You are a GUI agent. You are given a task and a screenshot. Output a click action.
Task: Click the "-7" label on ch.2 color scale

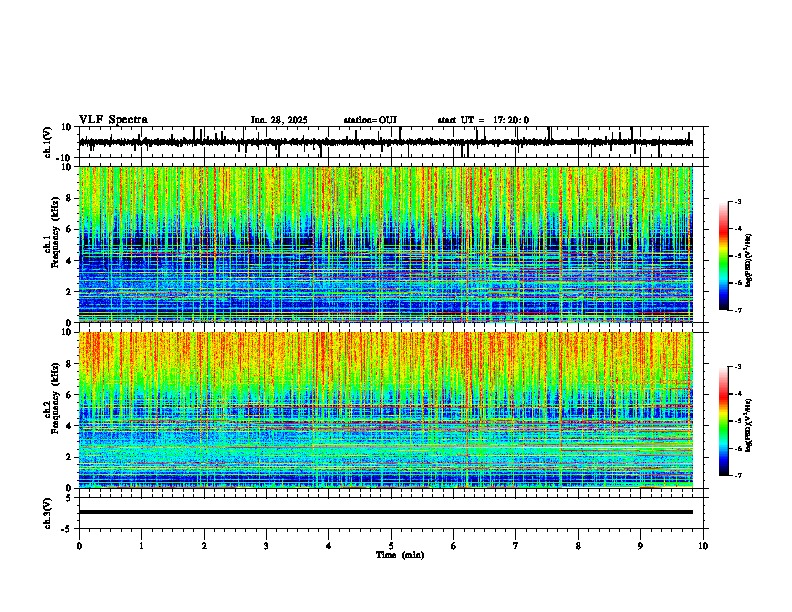click(738, 476)
